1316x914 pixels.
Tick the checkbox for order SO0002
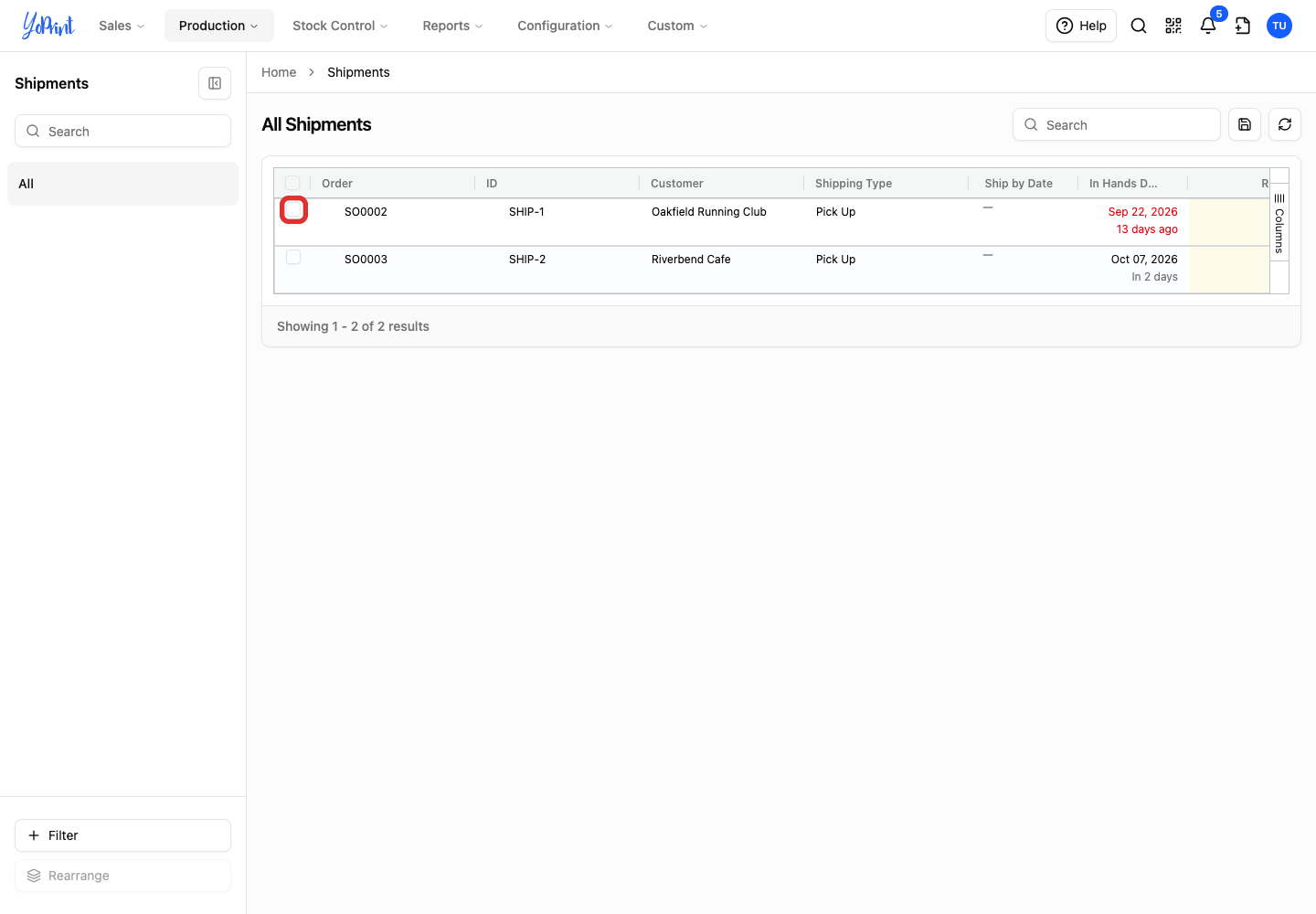pos(293,210)
